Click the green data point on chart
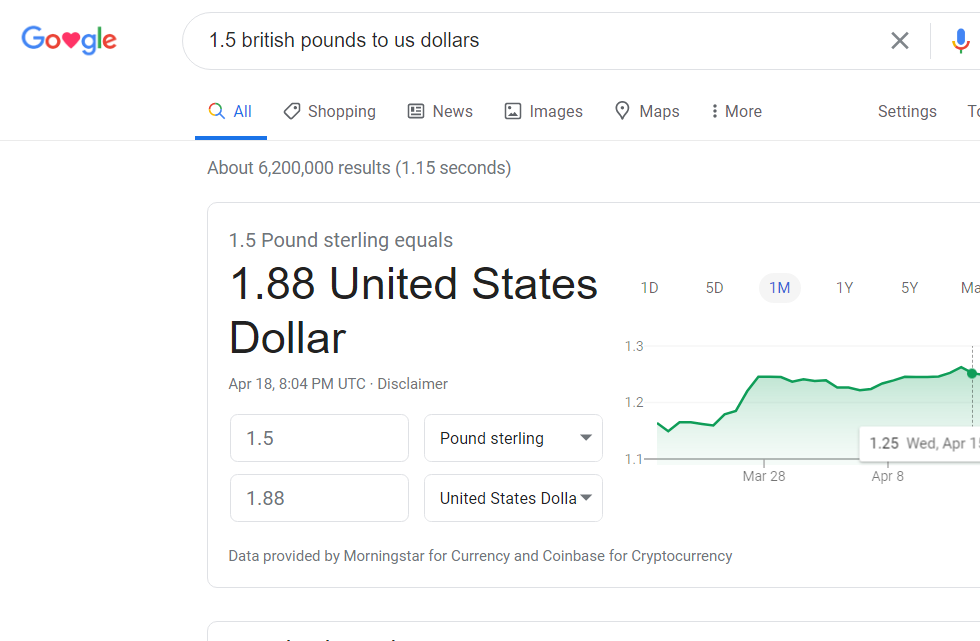Viewport: 980px width, 641px height. [972, 373]
